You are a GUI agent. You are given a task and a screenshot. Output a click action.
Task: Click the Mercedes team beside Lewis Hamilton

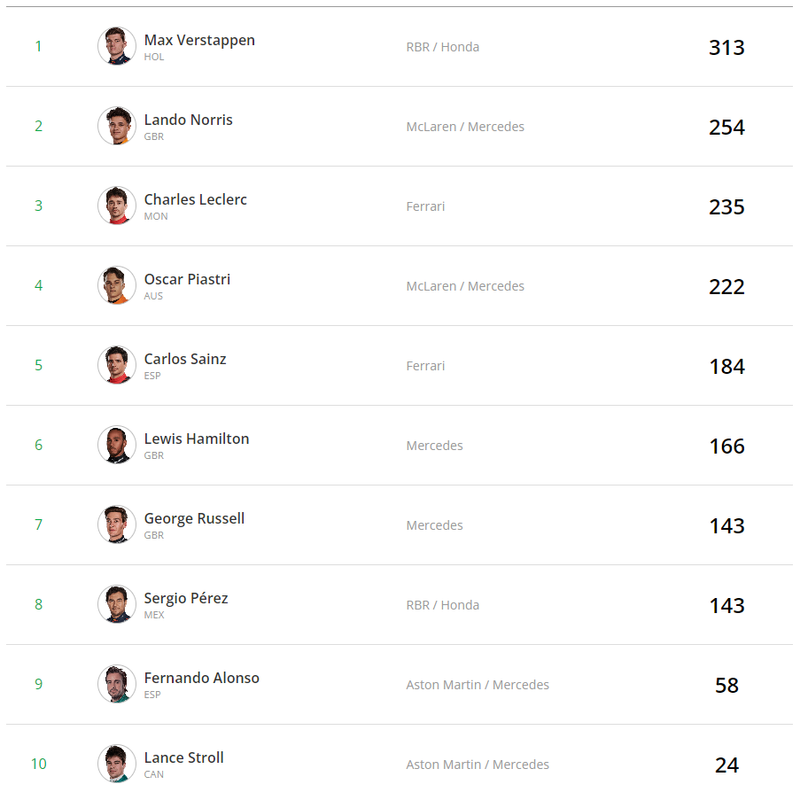point(434,445)
